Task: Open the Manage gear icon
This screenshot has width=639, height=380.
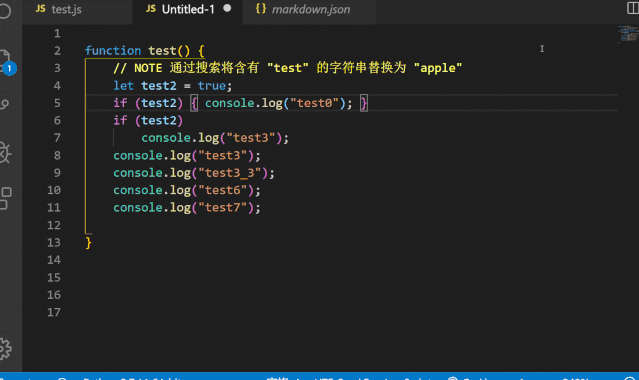Action: (x=5, y=349)
